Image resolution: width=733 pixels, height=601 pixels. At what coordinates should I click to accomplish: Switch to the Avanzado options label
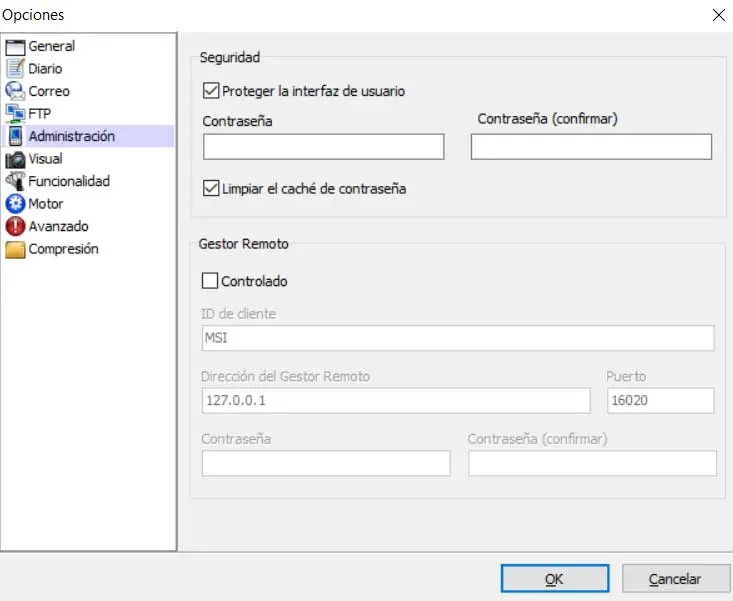[58, 226]
